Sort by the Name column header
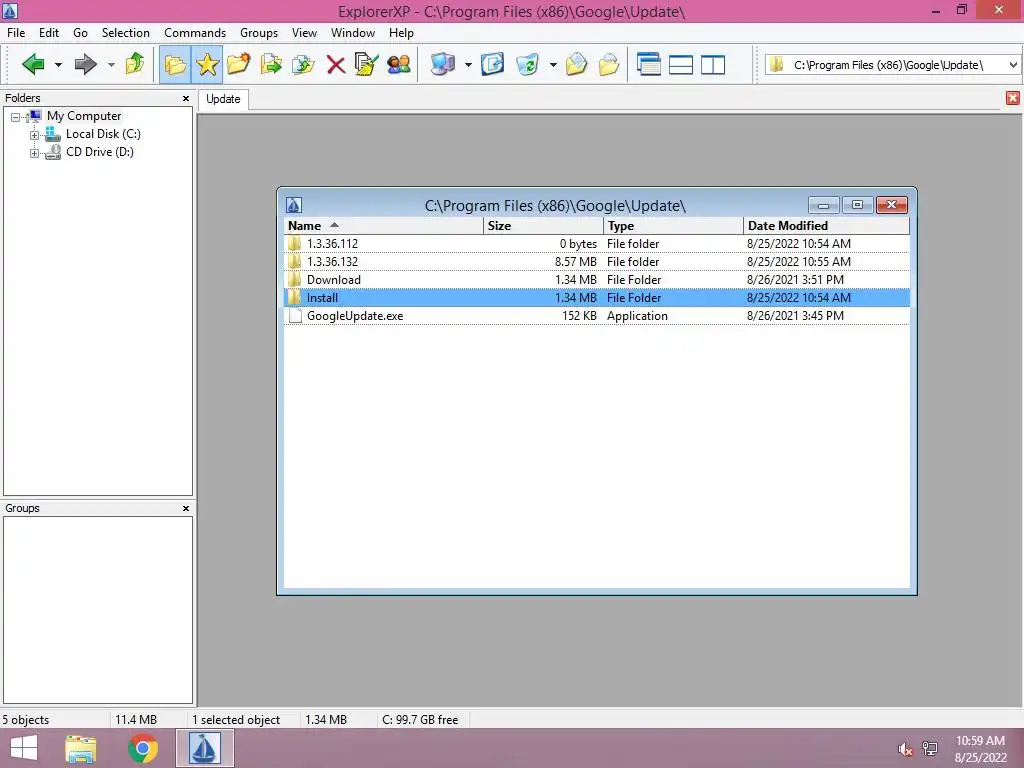This screenshot has height=768, width=1024. 383,226
